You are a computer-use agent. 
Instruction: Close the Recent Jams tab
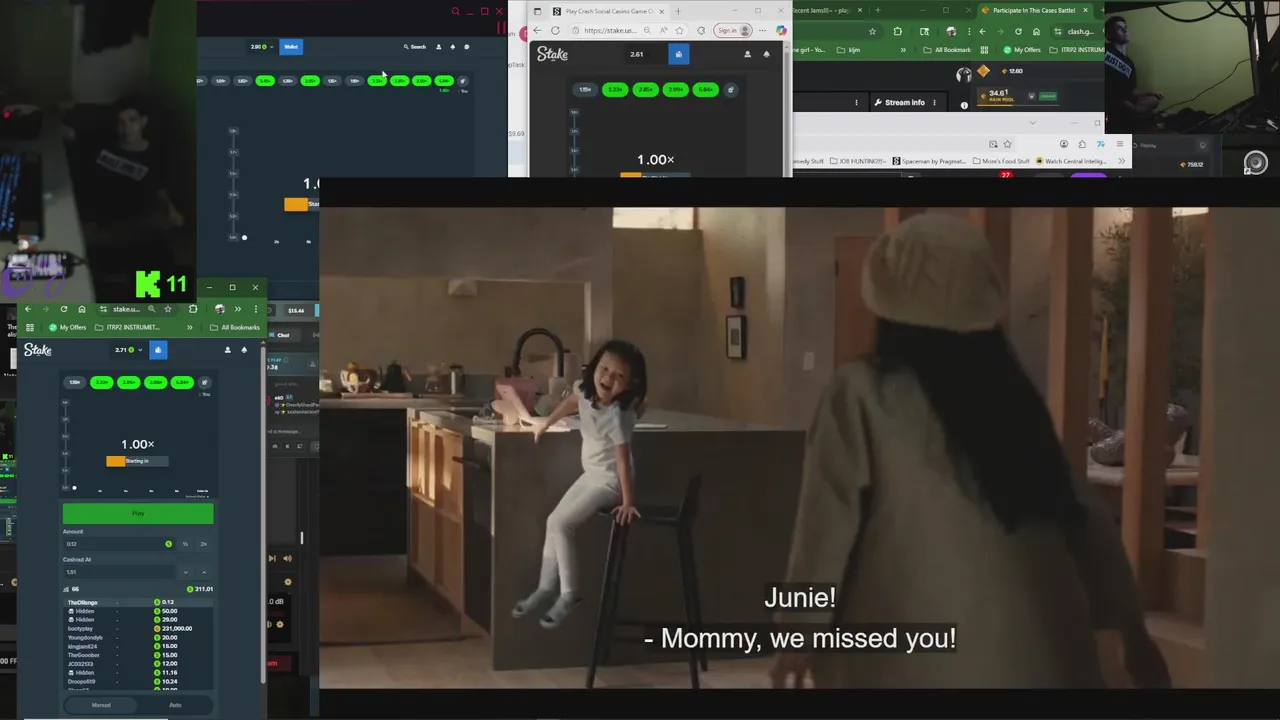tap(860, 10)
